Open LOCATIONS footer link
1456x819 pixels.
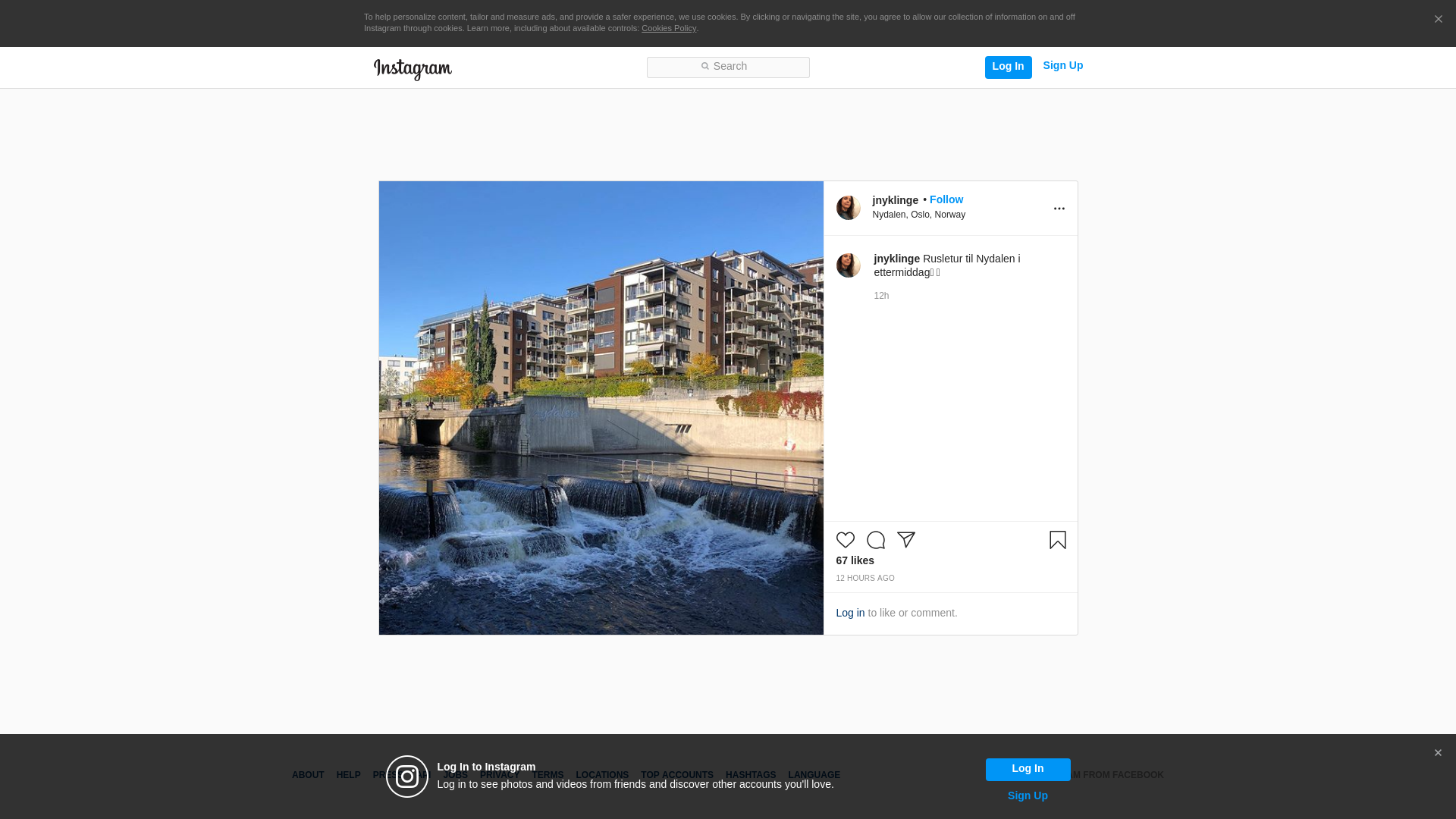point(602,775)
